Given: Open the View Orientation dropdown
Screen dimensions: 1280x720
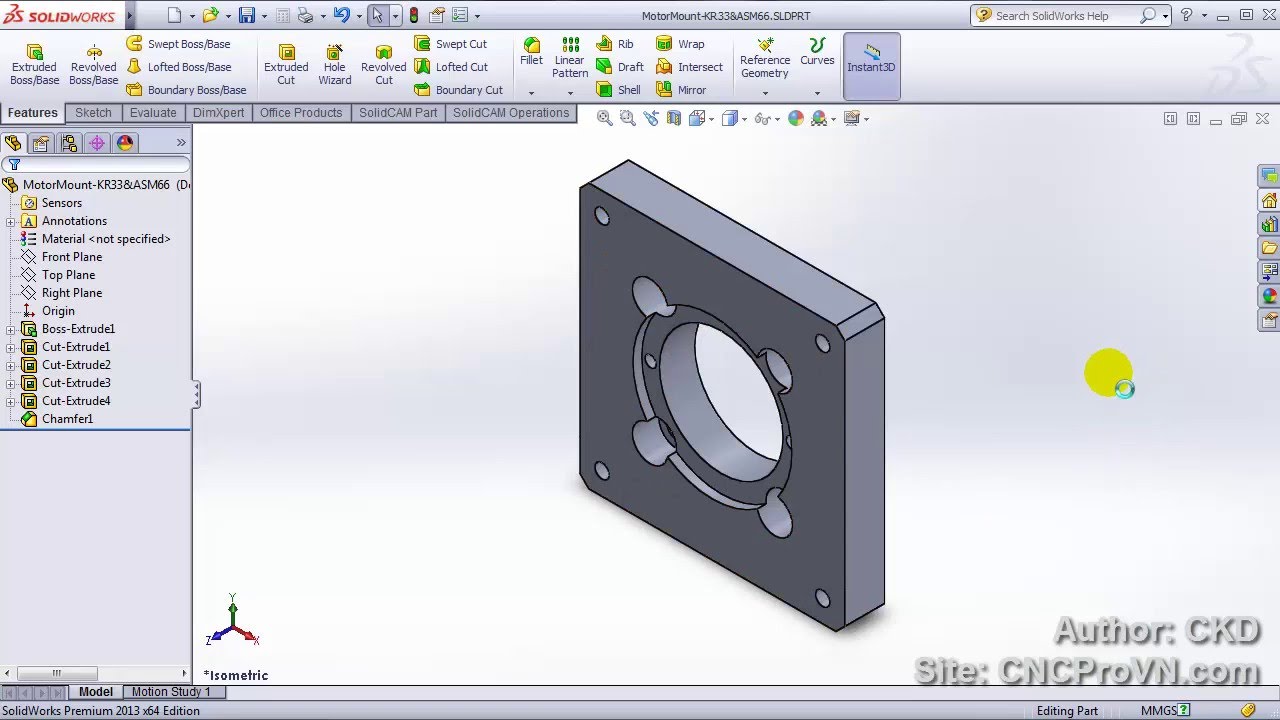Looking at the screenshot, I should pos(712,118).
